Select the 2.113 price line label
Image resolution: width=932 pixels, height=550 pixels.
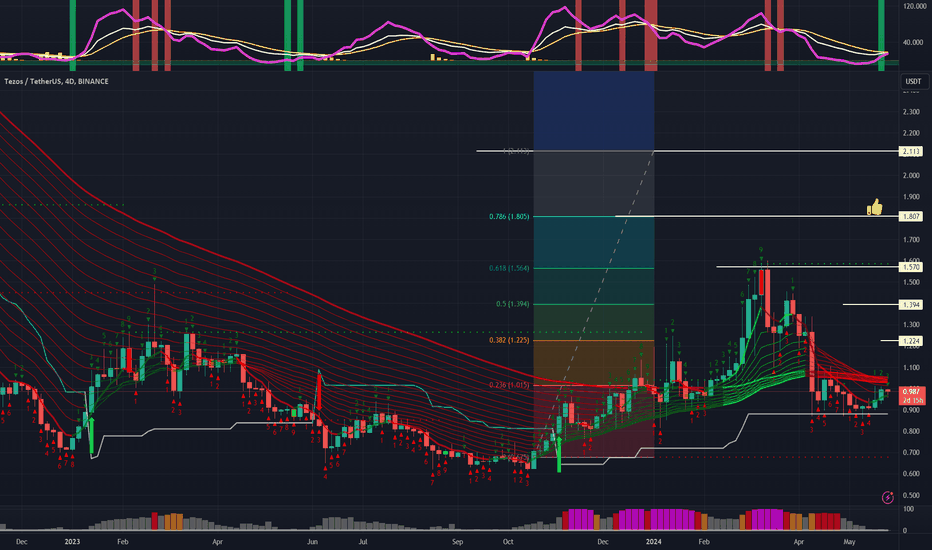[x=911, y=152]
